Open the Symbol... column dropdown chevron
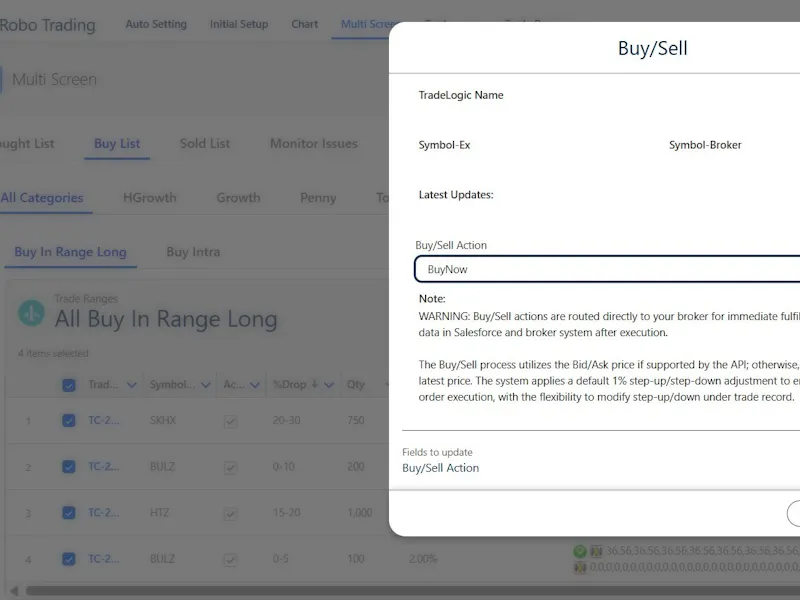Viewport: 800px width, 600px height. pos(206,385)
